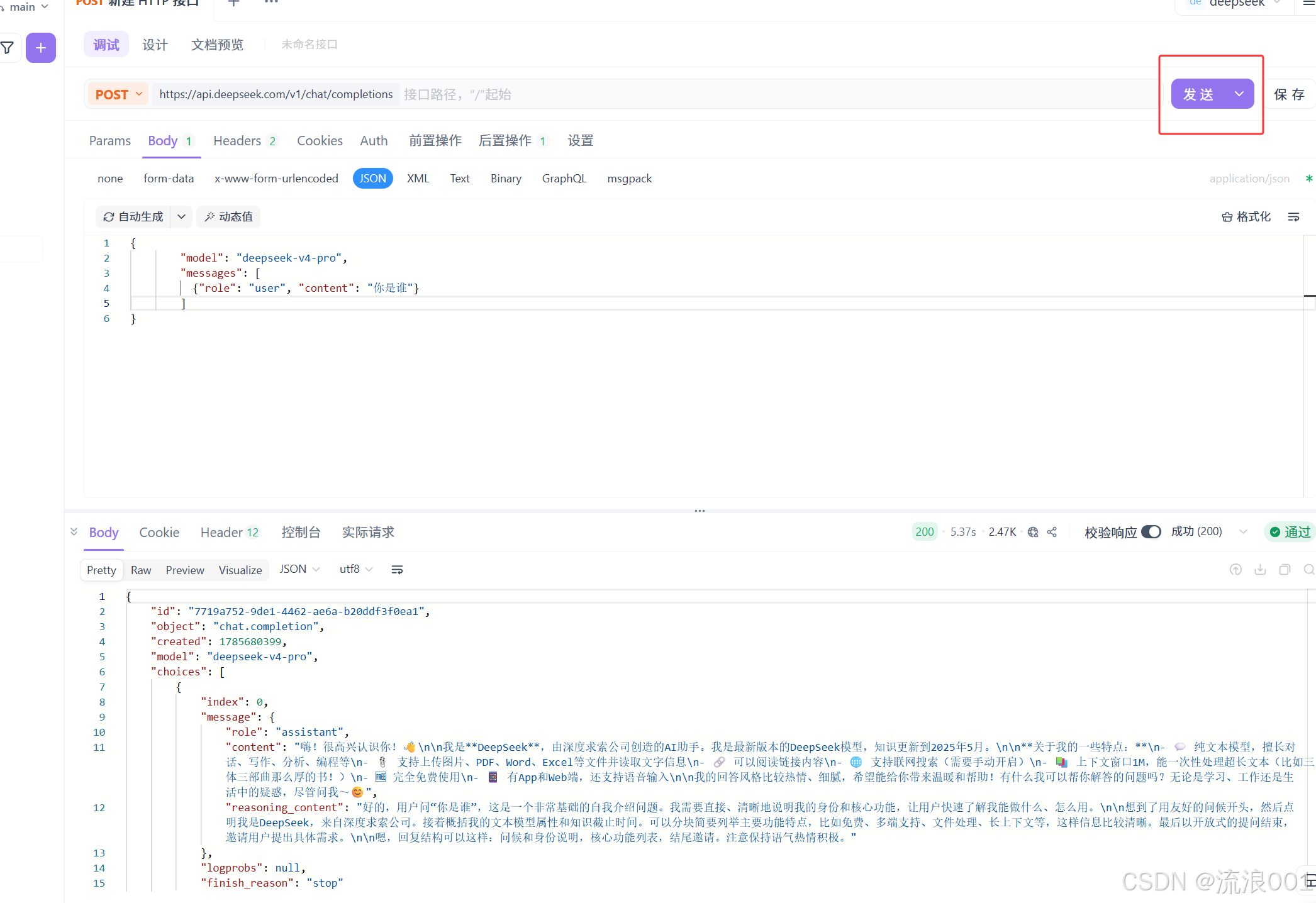The height and width of the screenshot is (903, 1316).
Task: Click the 动态值 magic wand button
Action: pyautogui.click(x=228, y=217)
